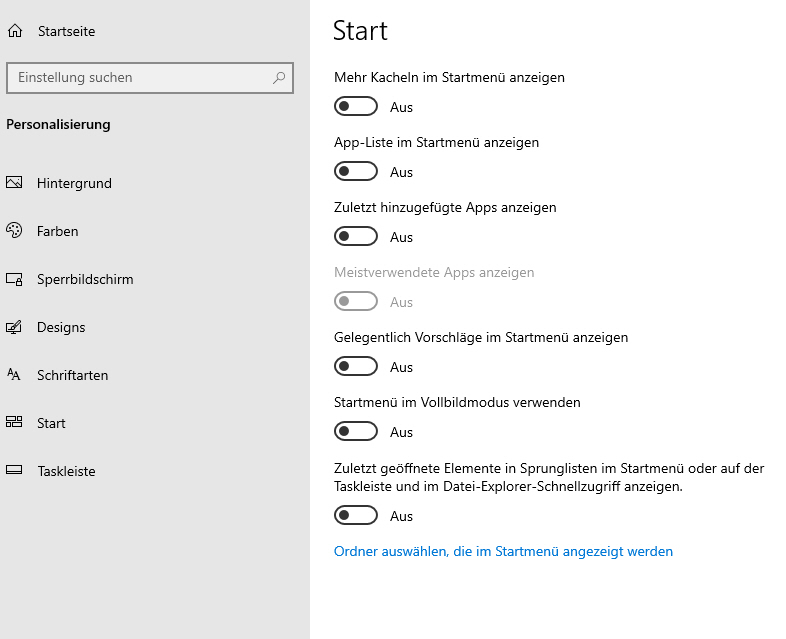The width and height of the screenshot is (786, 639).
Task: Click the magnifier icon in search box
Action: pos(279,78)
